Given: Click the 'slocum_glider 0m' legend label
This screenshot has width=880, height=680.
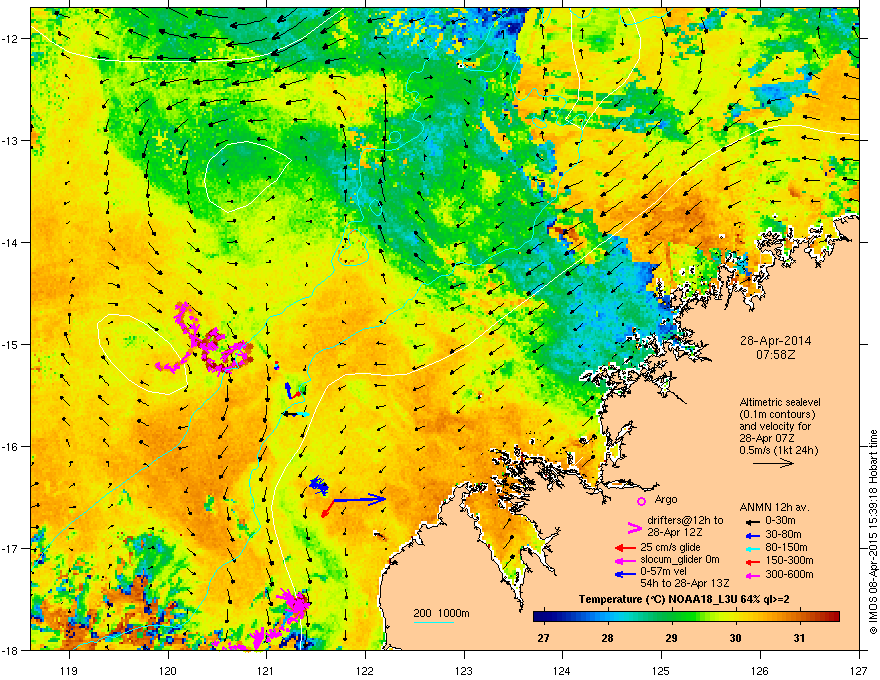Looking at the screenshot, I should coord(680,560).
